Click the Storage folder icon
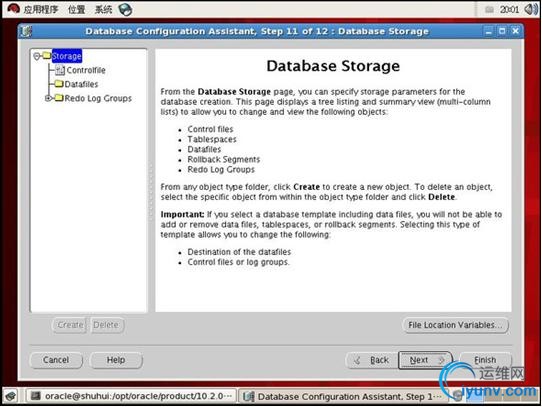This screenshot has width=542, height=407. coord(47,56)
